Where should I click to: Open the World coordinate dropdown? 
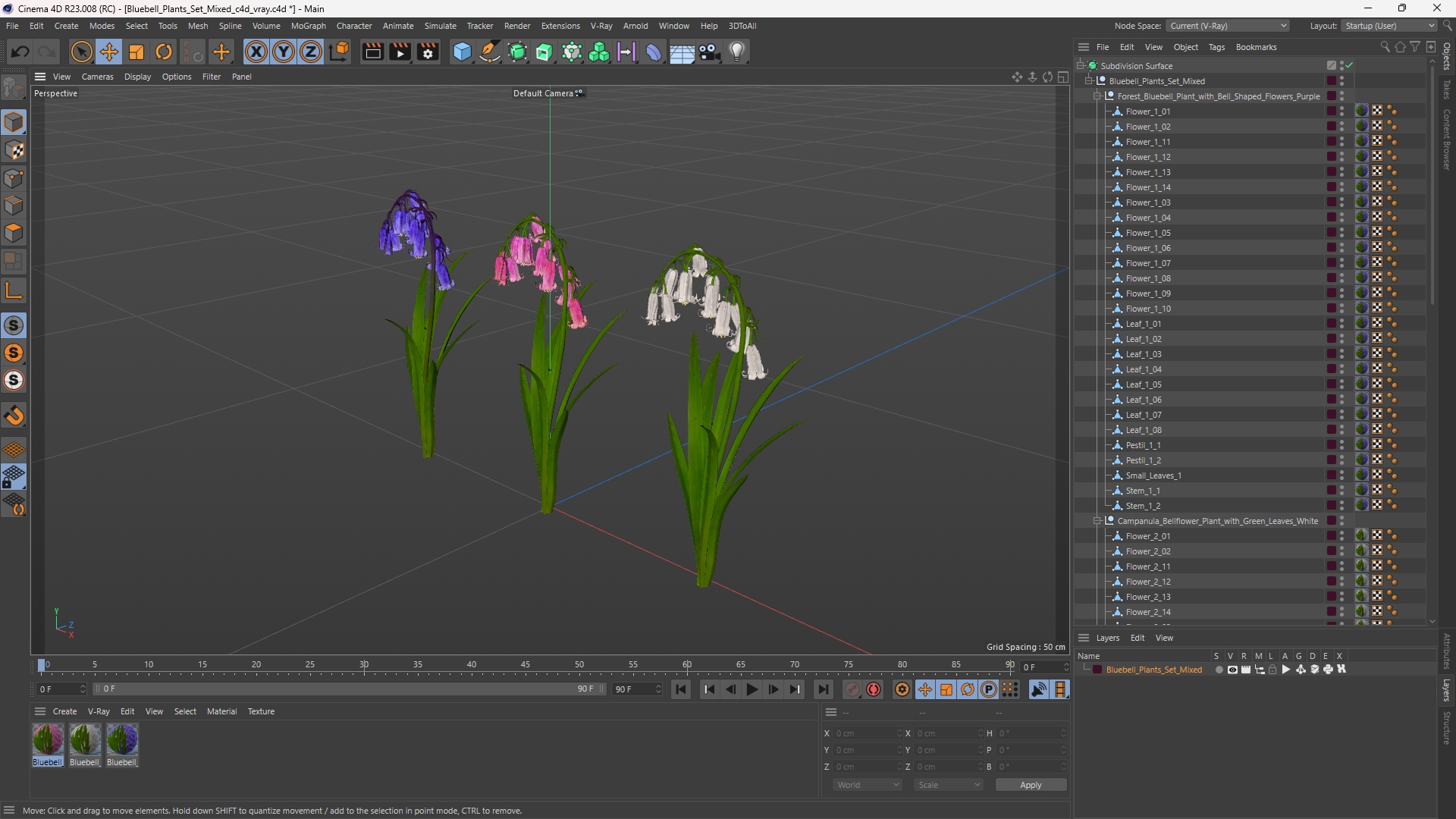(x=867, y=785)
